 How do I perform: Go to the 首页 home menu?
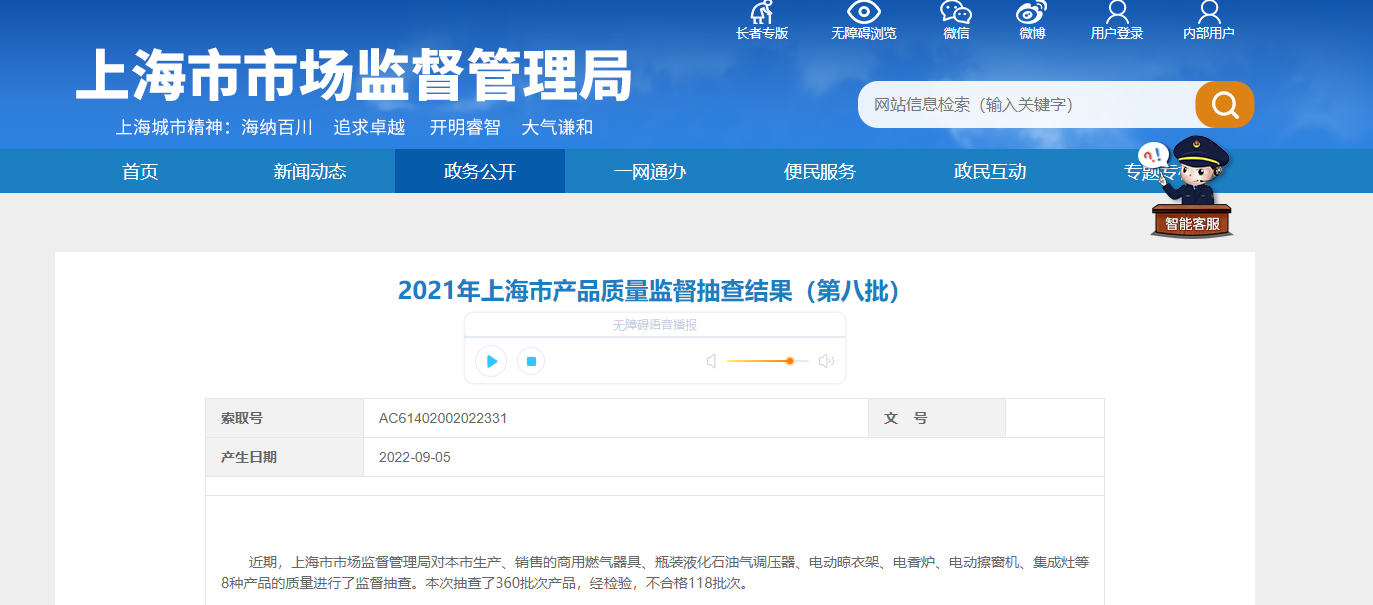click(x=140, y=171)
